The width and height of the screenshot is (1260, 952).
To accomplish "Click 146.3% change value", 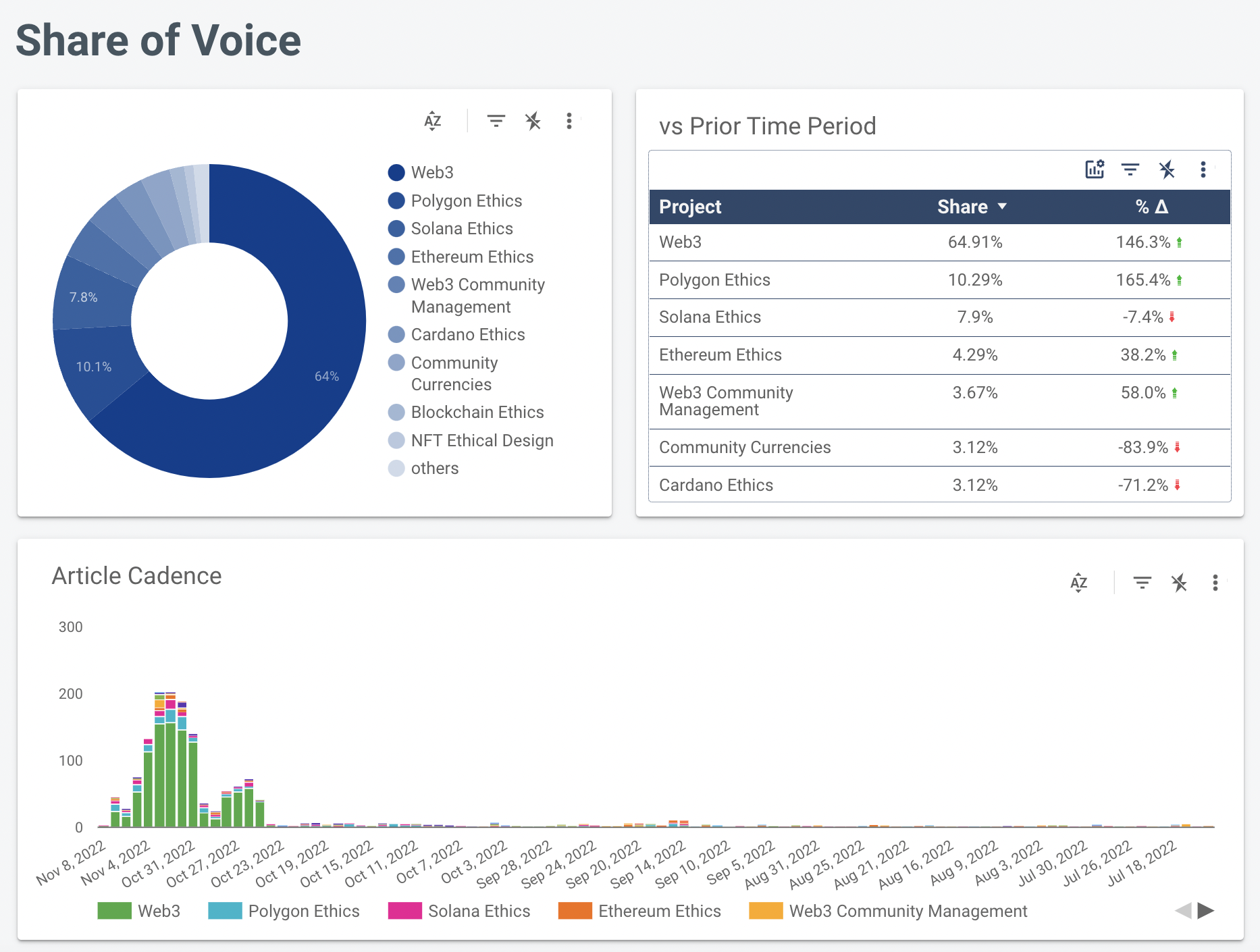I will click(x=1143, y=242).
